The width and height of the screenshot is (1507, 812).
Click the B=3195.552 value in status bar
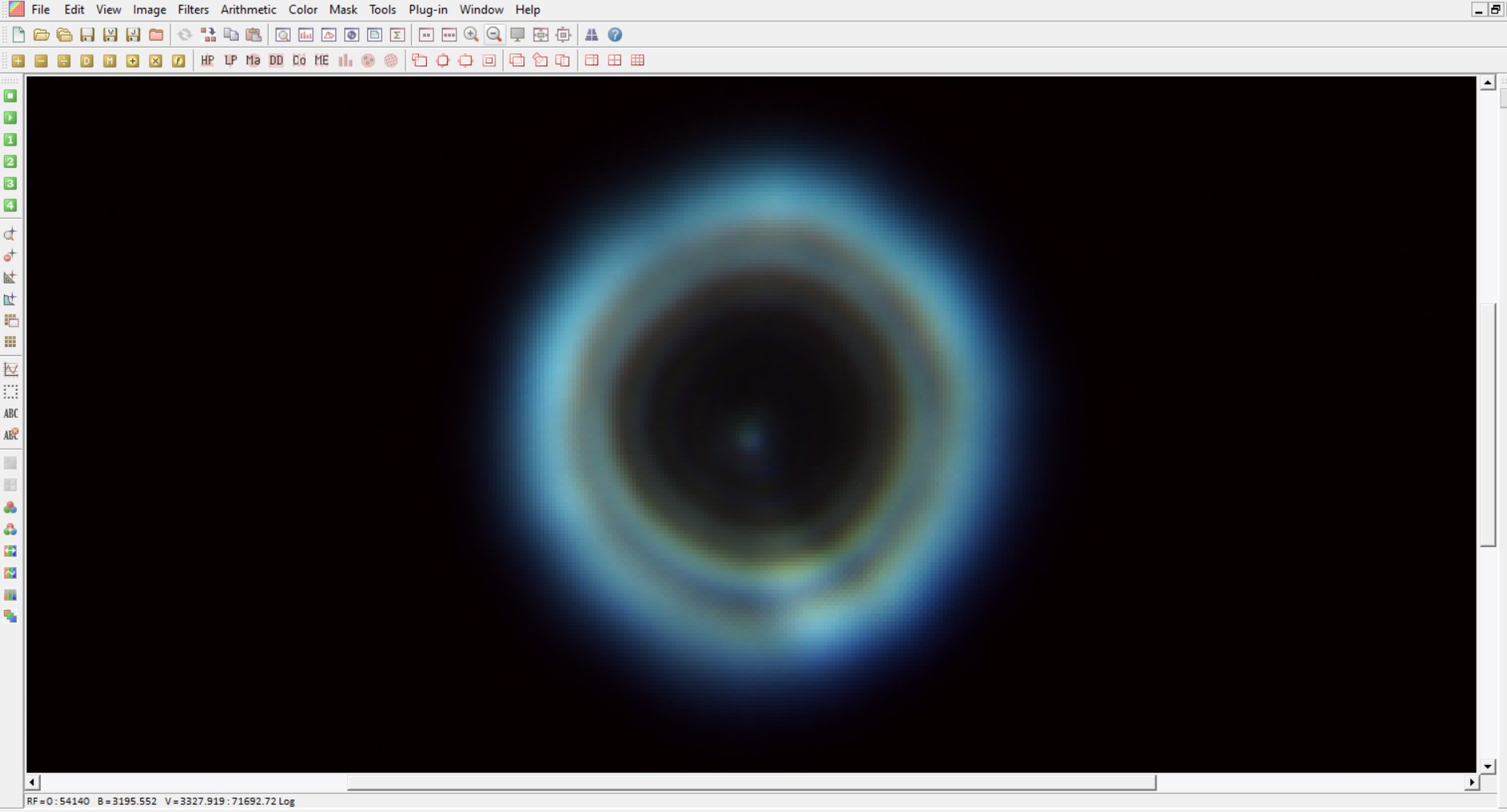127,801
